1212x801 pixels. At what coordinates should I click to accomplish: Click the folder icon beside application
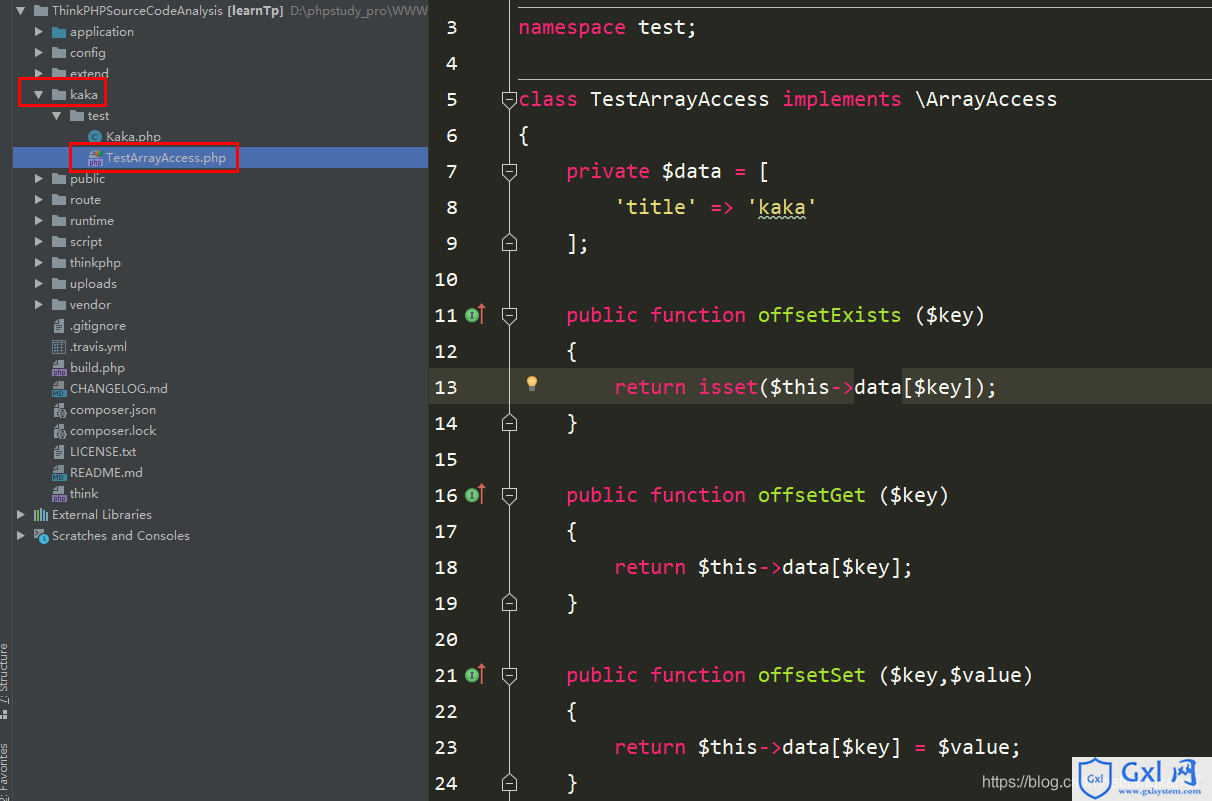click(x=59, y=32)
